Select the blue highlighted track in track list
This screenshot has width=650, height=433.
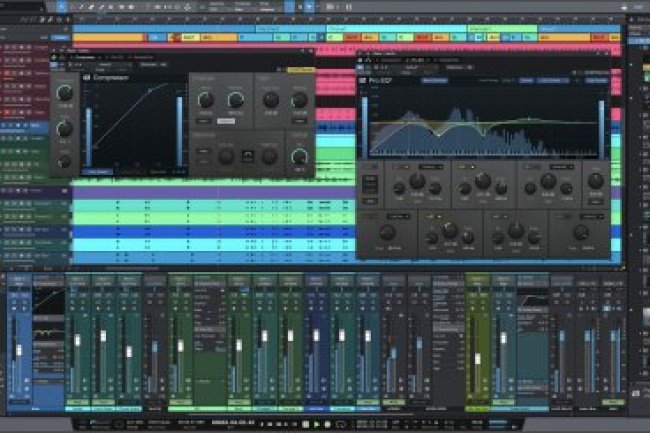pos(25,125)
